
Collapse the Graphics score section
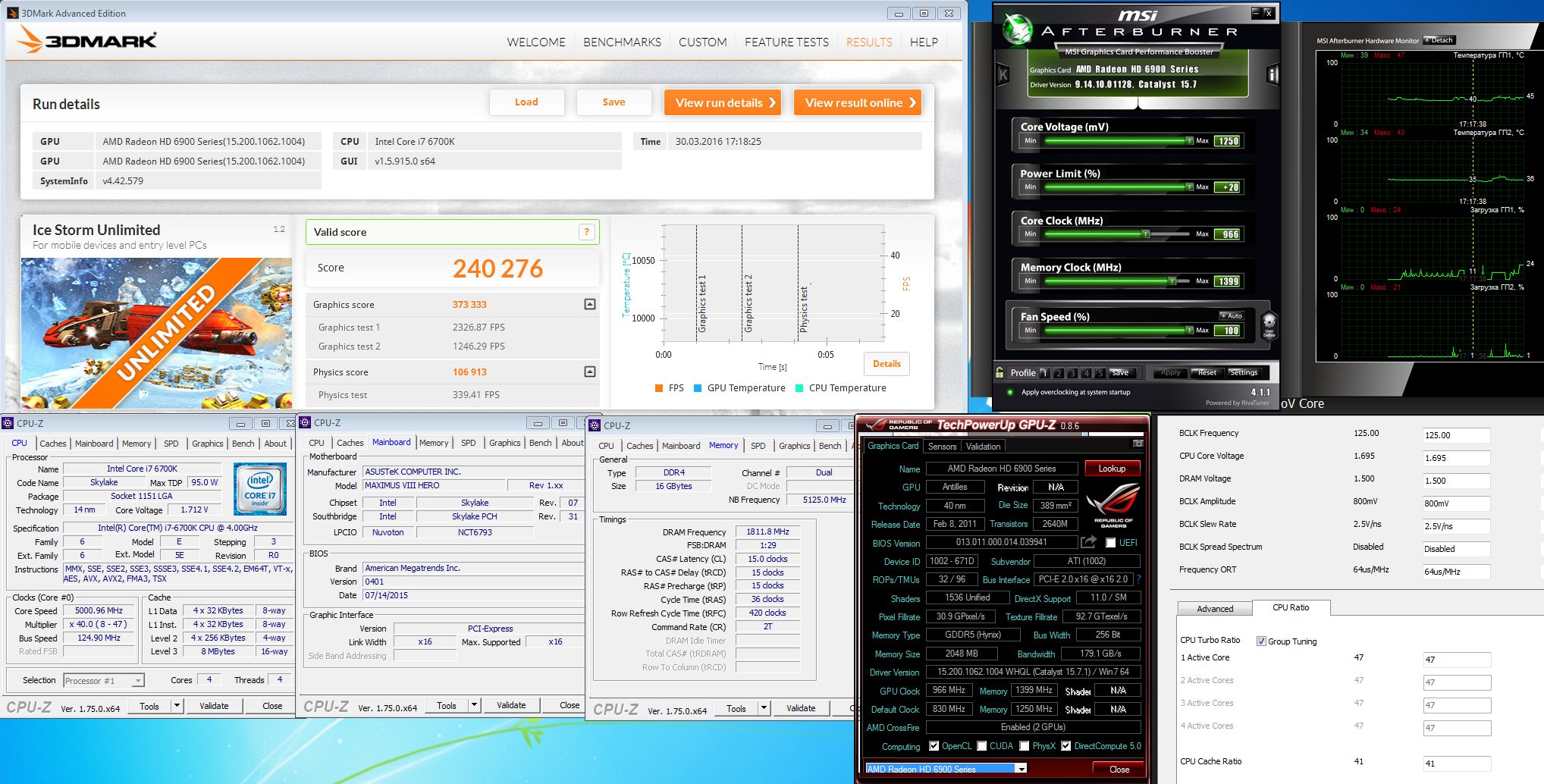tap(590, 304)
